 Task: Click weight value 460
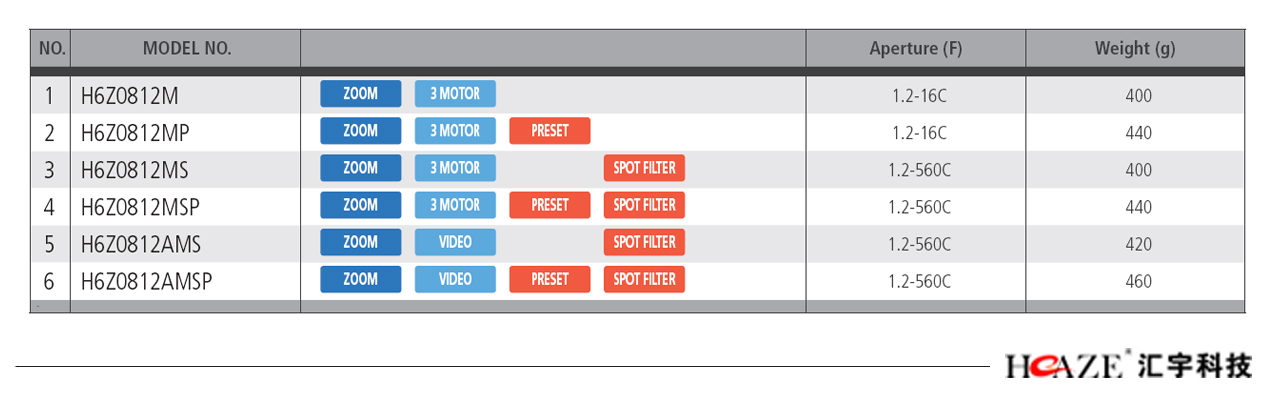pyautogui.click(x=1138, y=282)
